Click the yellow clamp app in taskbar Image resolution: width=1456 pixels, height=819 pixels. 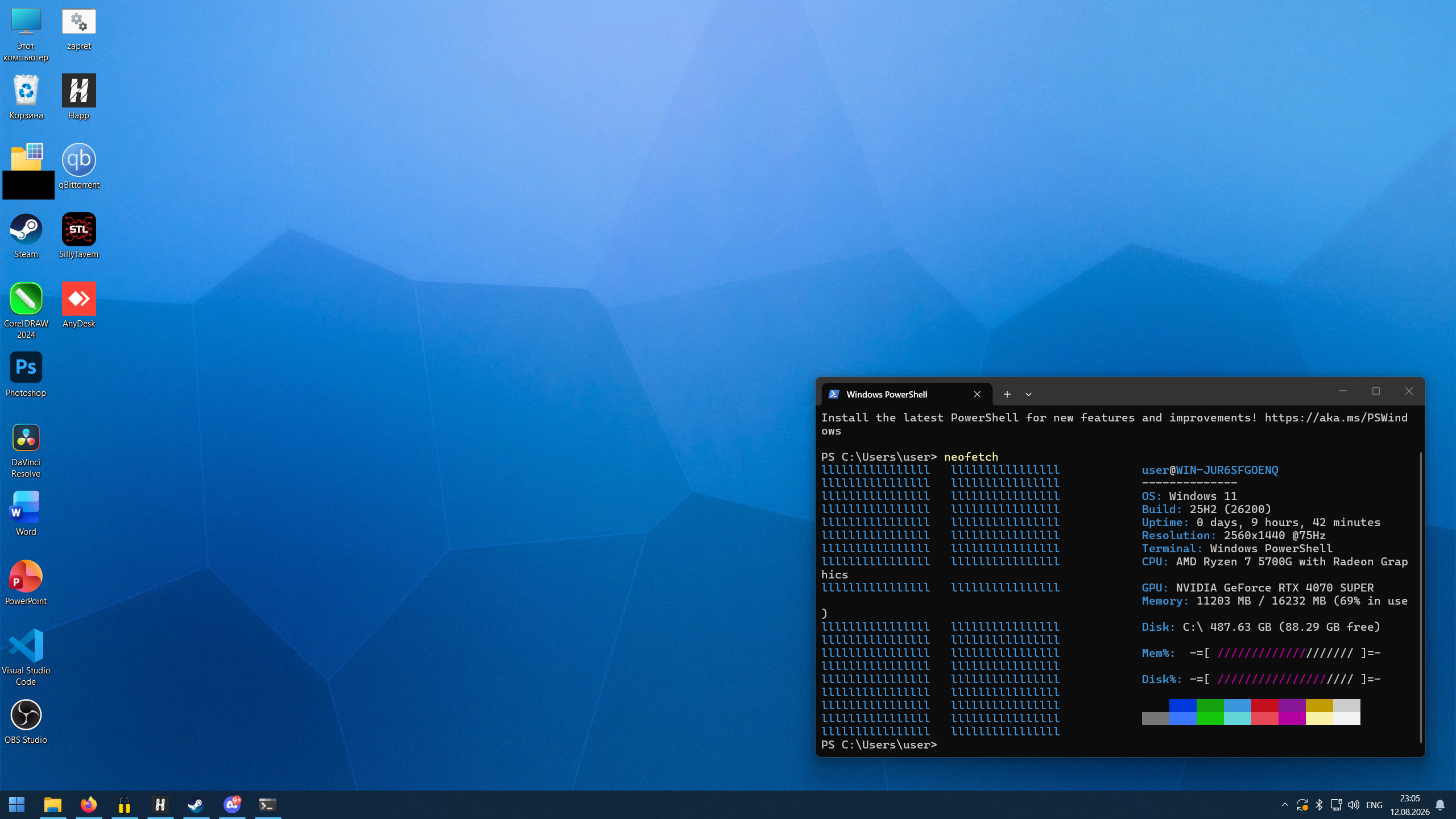(124, 805)
